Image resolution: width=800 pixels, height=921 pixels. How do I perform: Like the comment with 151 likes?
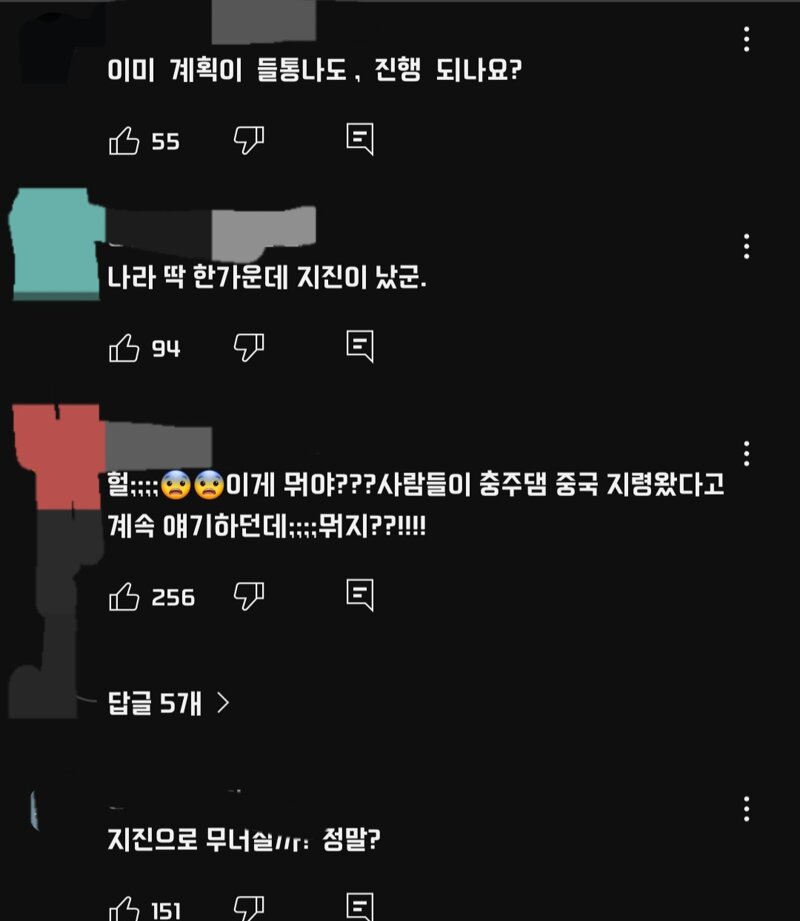coord(124,909)
